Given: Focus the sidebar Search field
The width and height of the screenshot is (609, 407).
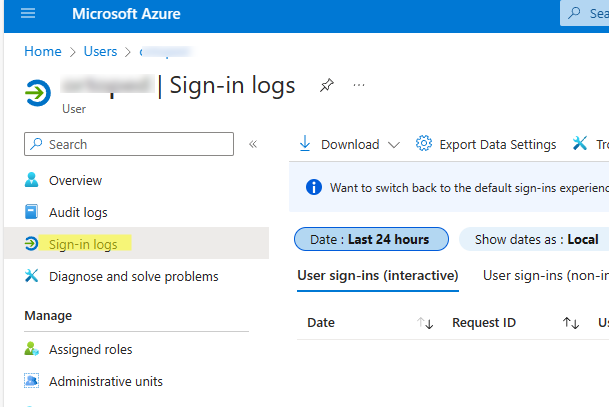Looking at the screenshot, I should coord(129,144).
